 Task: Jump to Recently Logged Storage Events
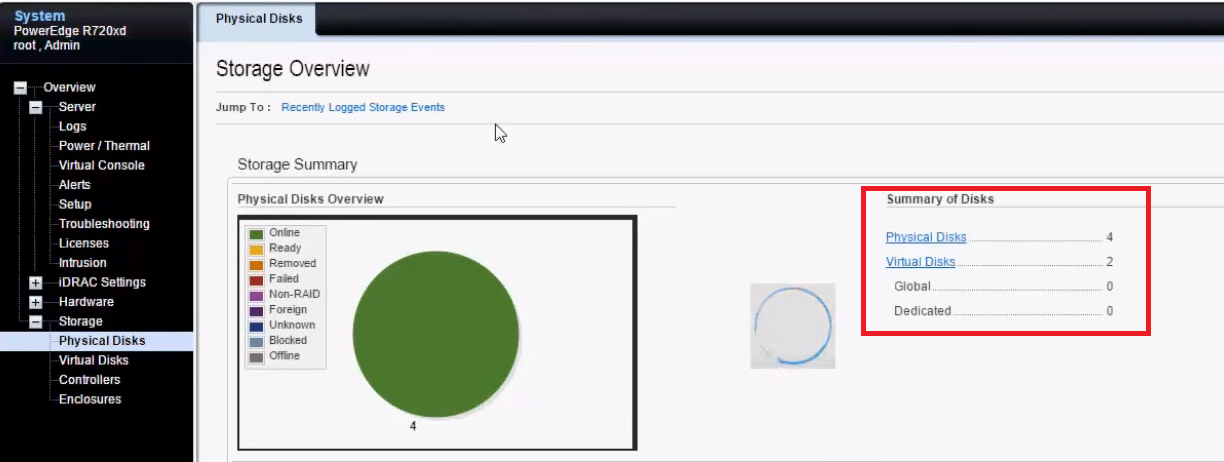pos(363,107)
